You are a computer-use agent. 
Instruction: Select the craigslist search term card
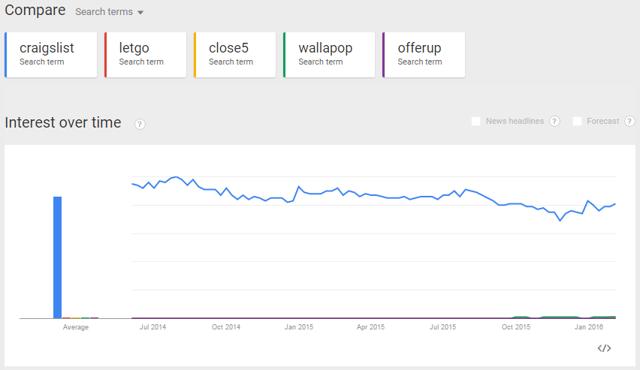click(51, 55)
